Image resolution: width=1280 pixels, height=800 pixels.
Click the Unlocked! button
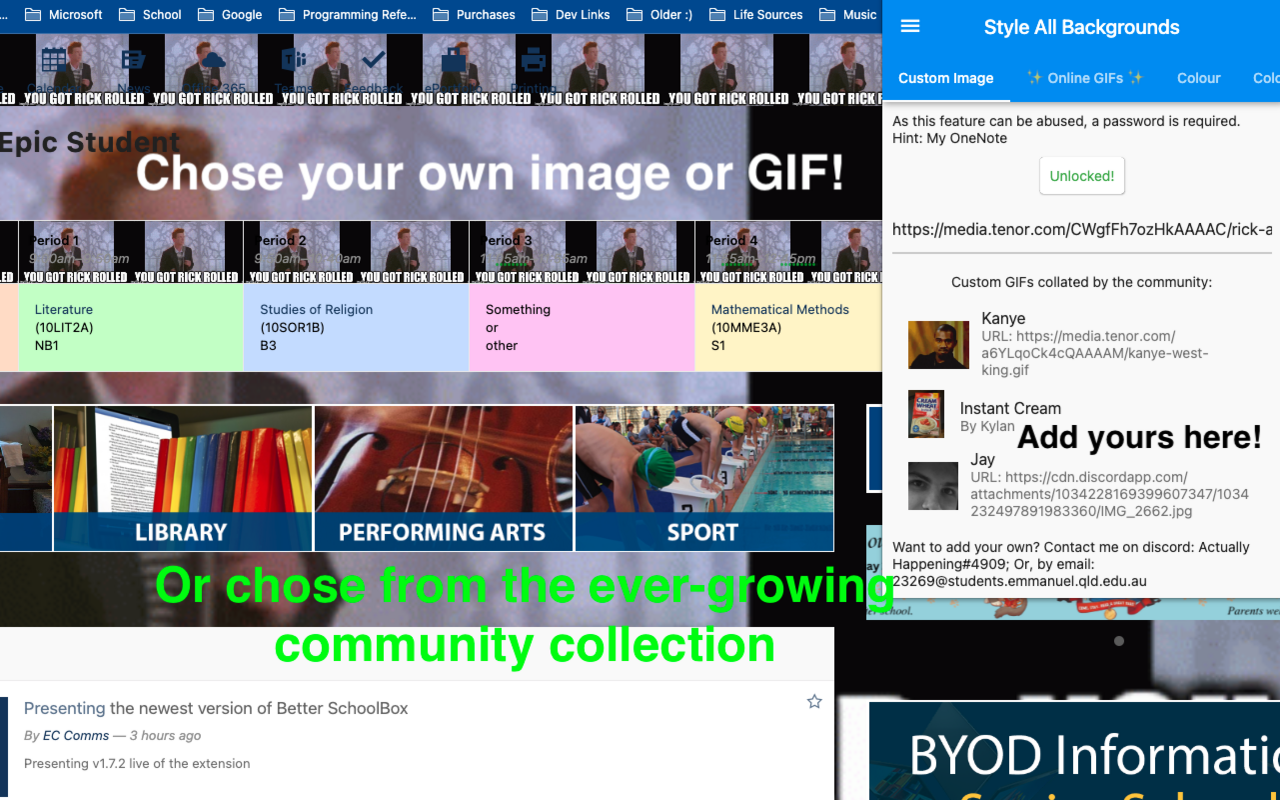[x=1081, y=175]
